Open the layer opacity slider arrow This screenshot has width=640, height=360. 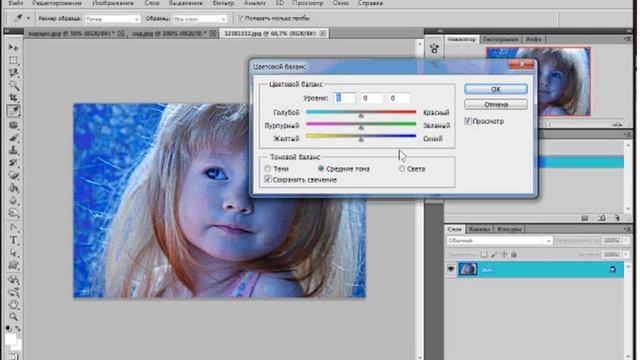click(627, 241)
